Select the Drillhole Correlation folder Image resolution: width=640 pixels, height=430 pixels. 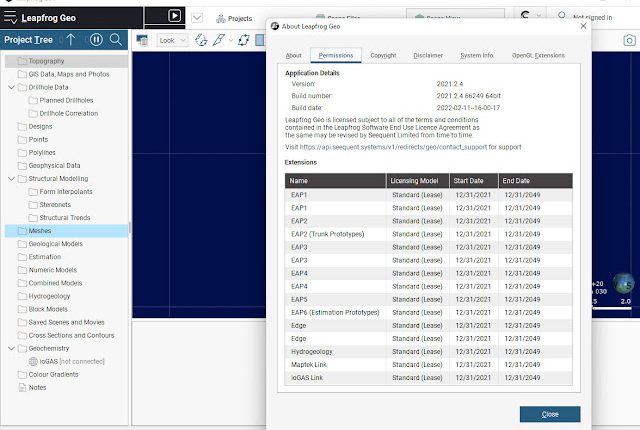click(x=63, y=113)
